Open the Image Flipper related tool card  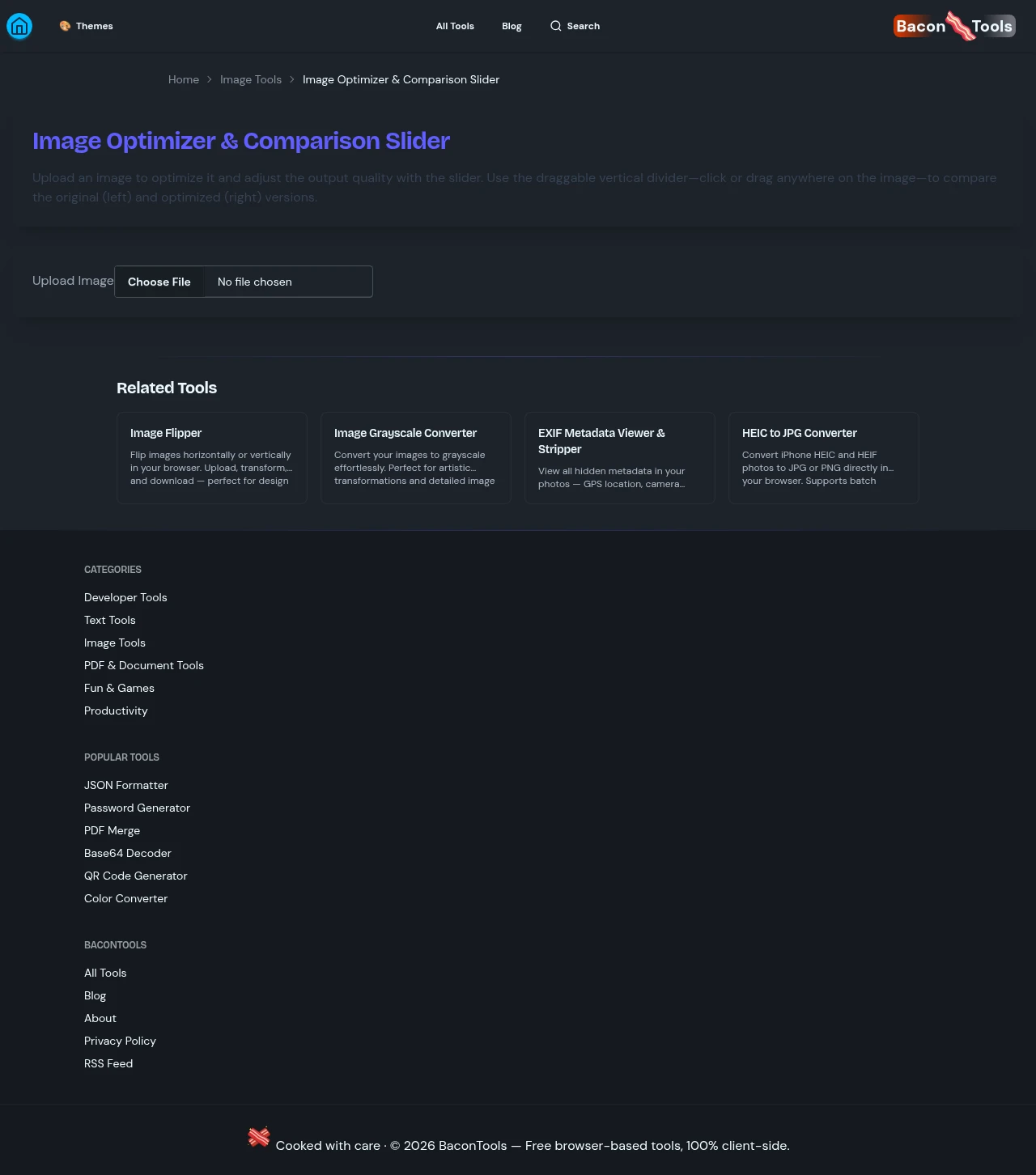pos(212,457)
